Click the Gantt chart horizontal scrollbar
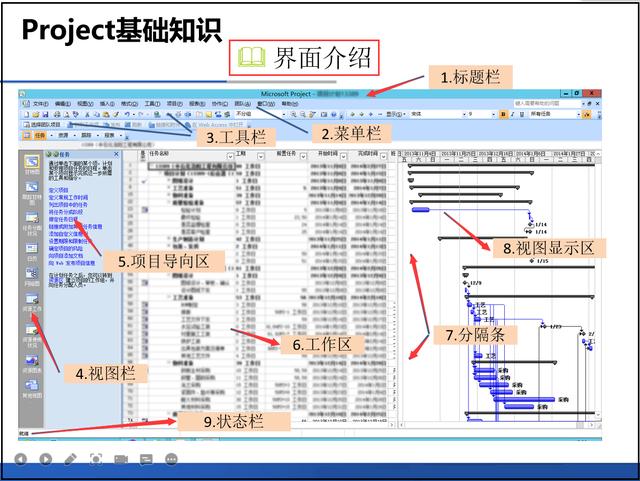This screenshot has width=640, height=481. coord(497,425)
